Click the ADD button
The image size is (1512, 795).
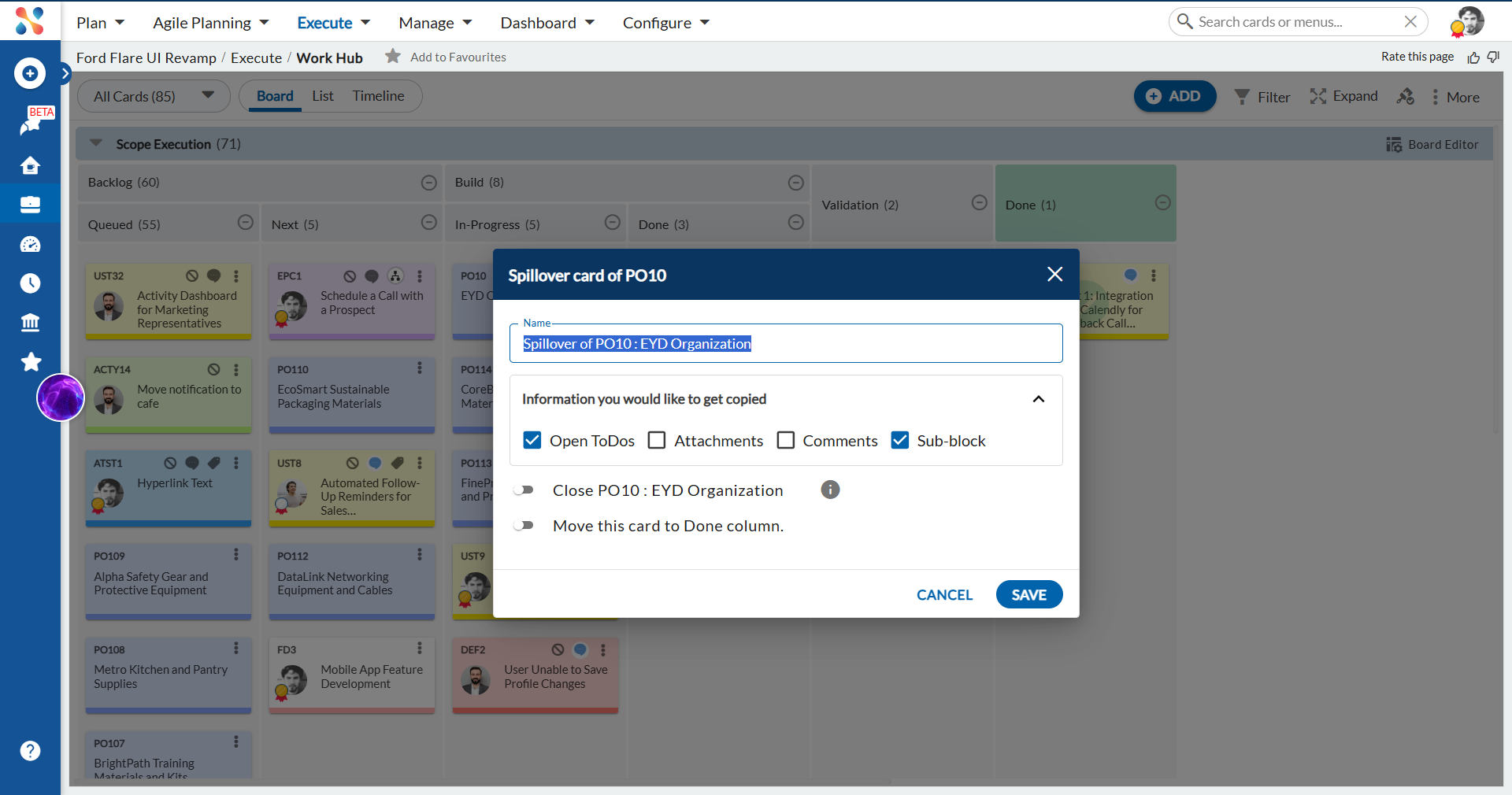tap(1174, 96)
